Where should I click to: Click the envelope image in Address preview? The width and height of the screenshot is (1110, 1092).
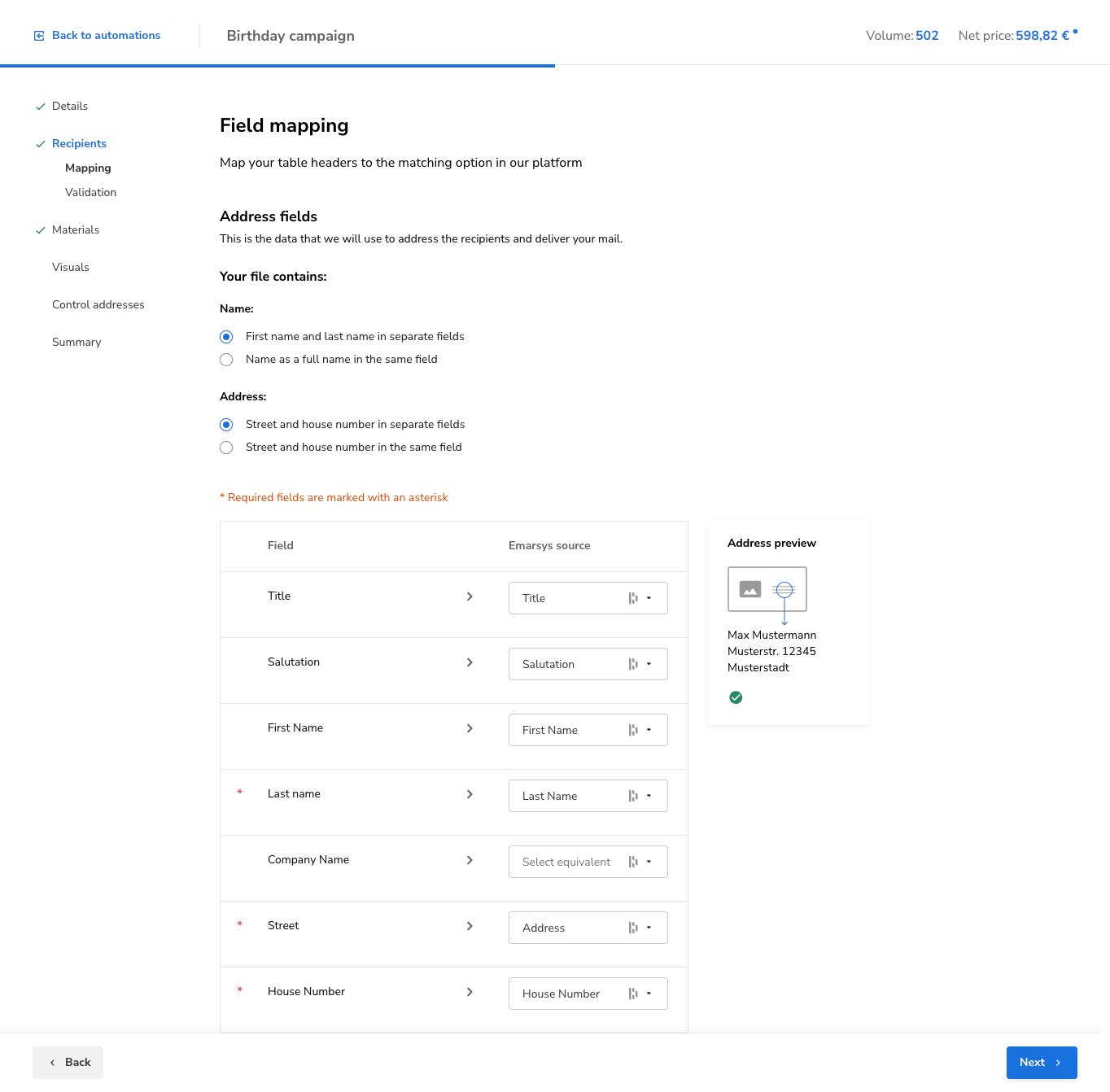point(767,589)
